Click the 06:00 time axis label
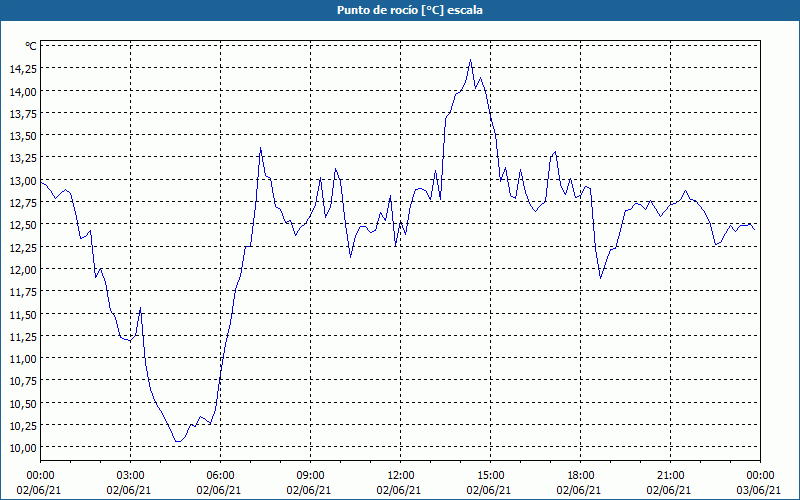 coord(220,476)
